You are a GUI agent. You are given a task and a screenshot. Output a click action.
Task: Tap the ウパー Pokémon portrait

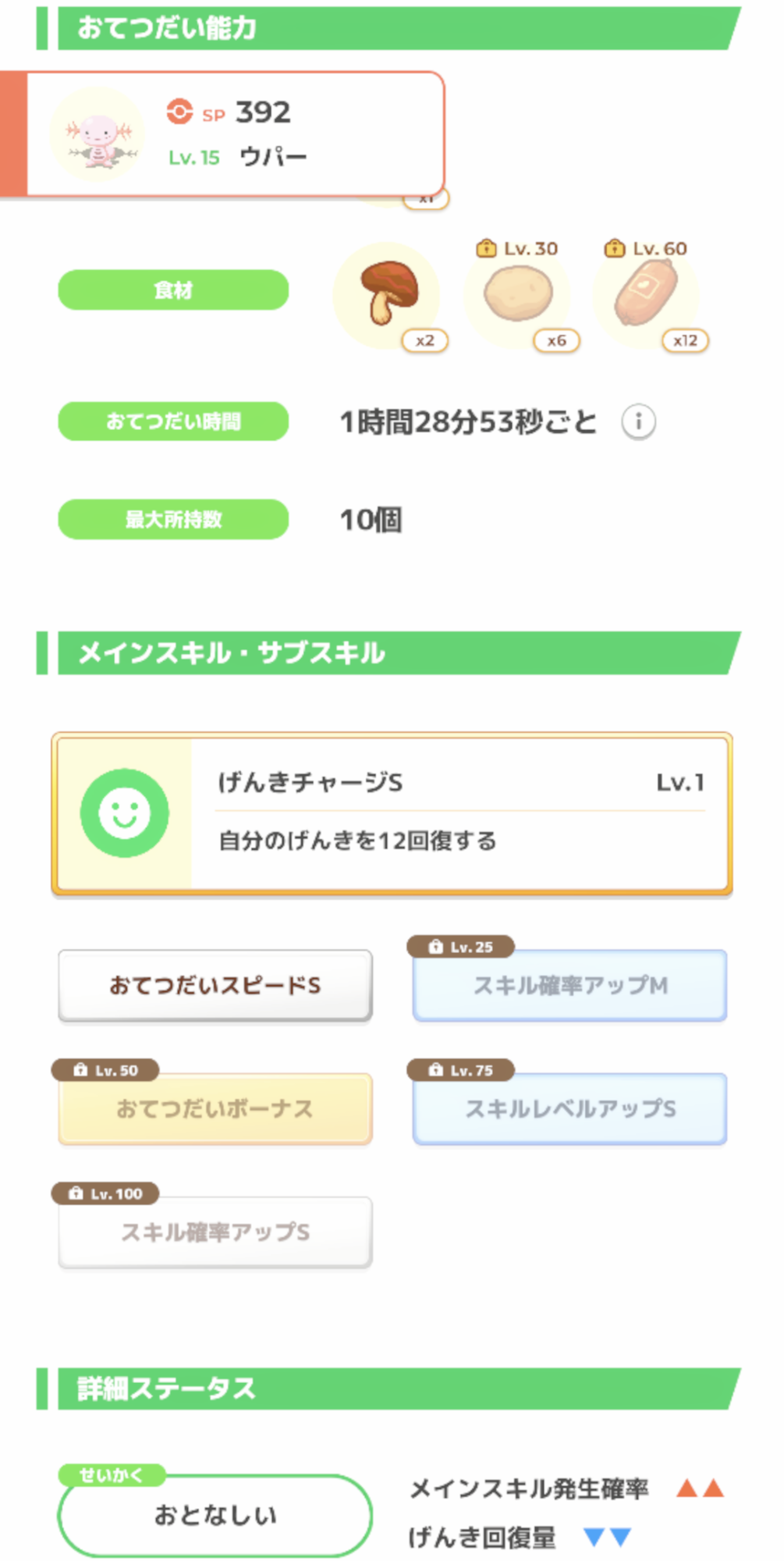[98, 134]
